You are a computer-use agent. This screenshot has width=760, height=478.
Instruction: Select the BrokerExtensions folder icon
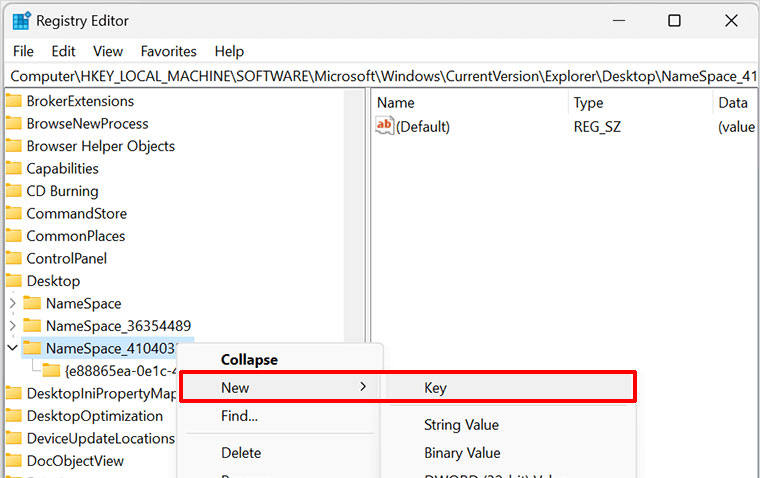point(14,101)
